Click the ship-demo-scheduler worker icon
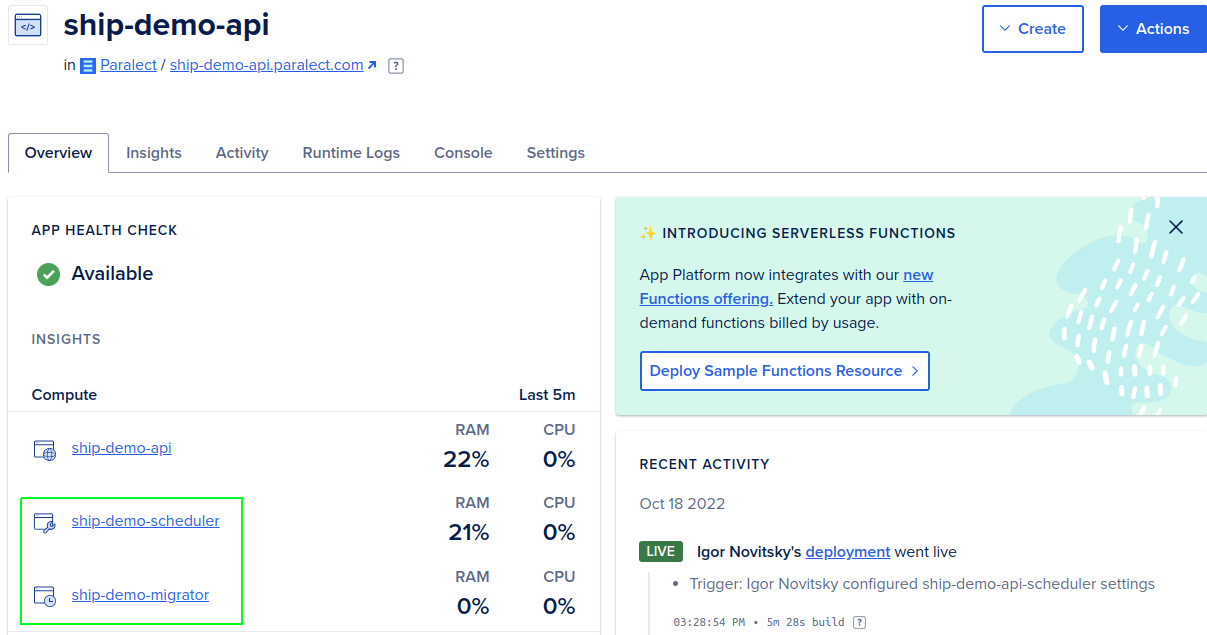This screenshot has width=1207, height=635. tap(45, 522)
